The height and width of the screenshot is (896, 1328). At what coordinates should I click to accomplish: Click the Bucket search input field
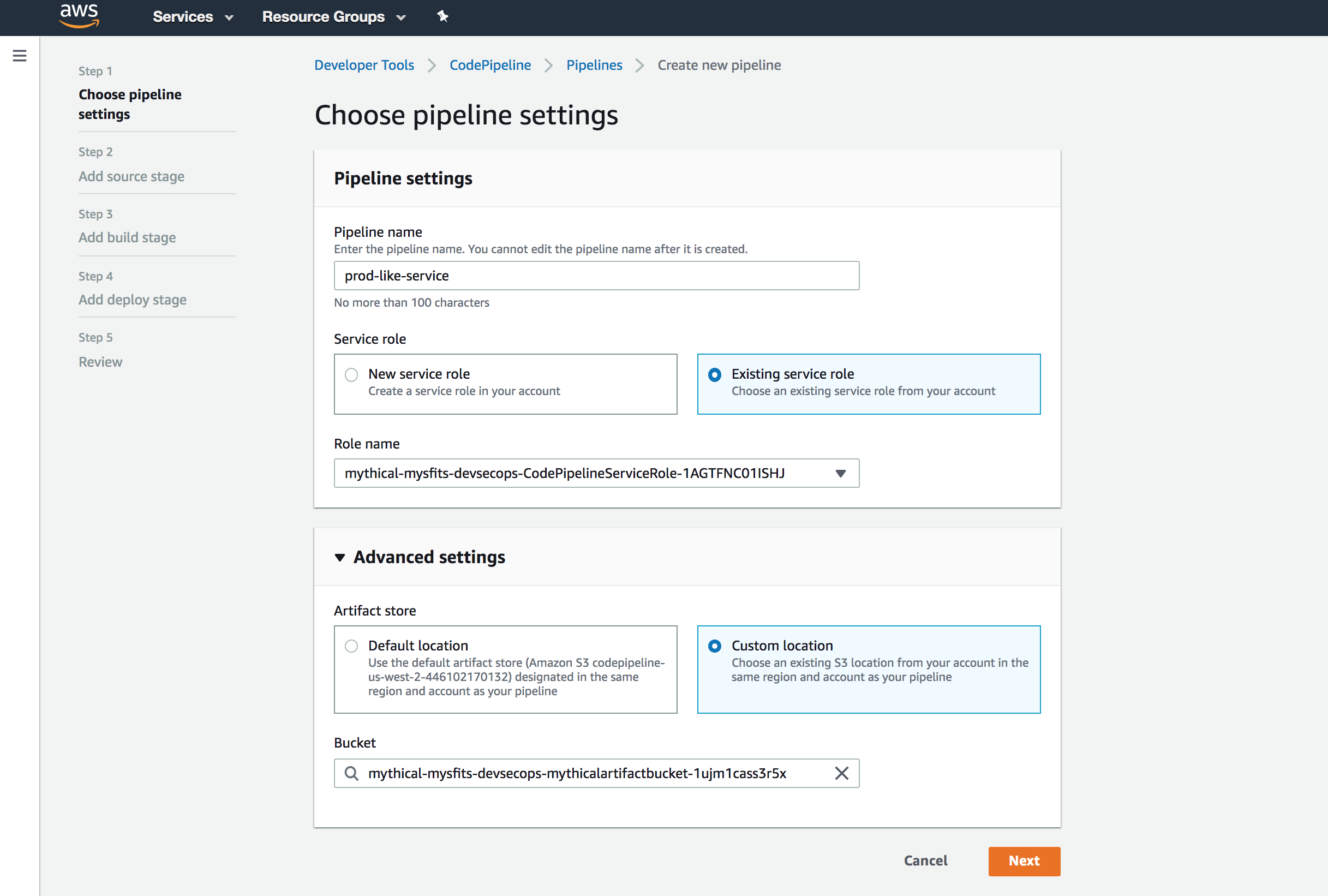[596, 773]
